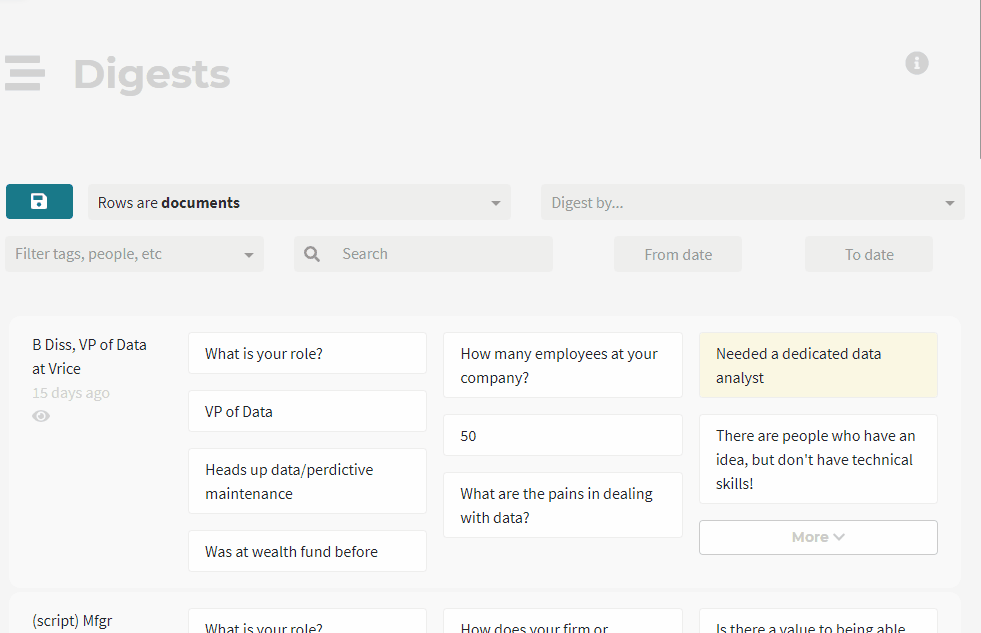981x633 pixels.
Task: Expand the Filter tags, people dropdown
Action: point(134,254)
